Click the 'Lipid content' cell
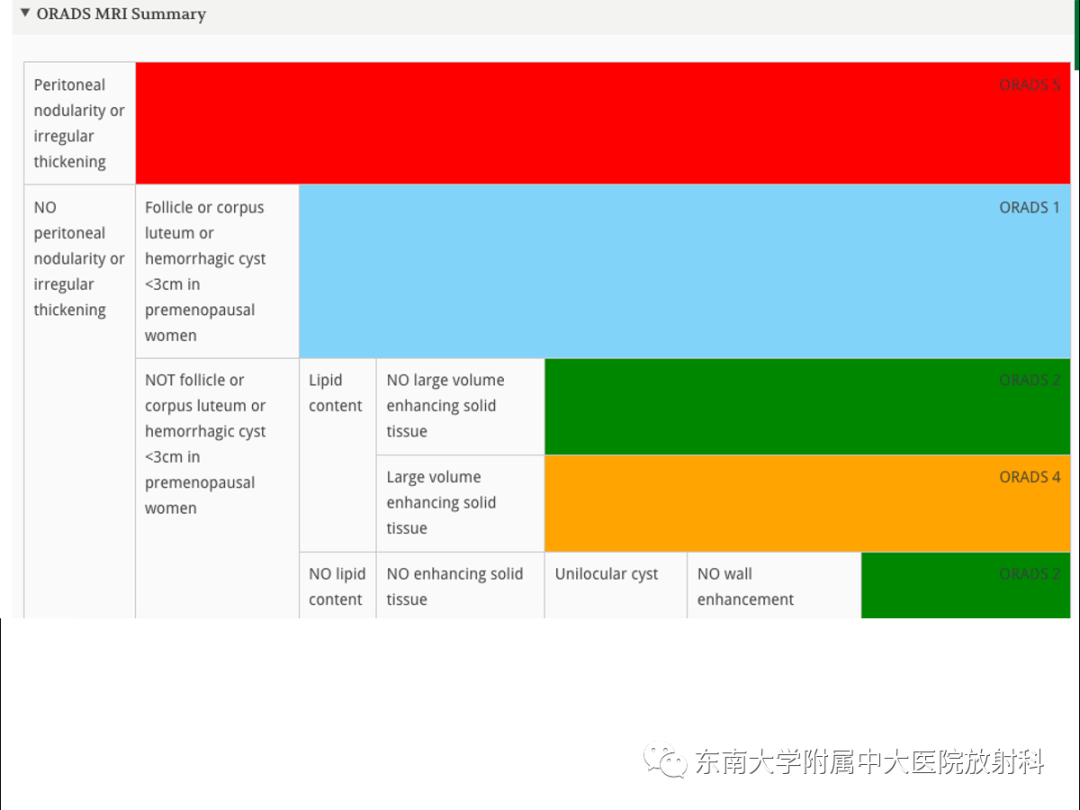The width and height of the screenshot is (1080, 810). 338,455
